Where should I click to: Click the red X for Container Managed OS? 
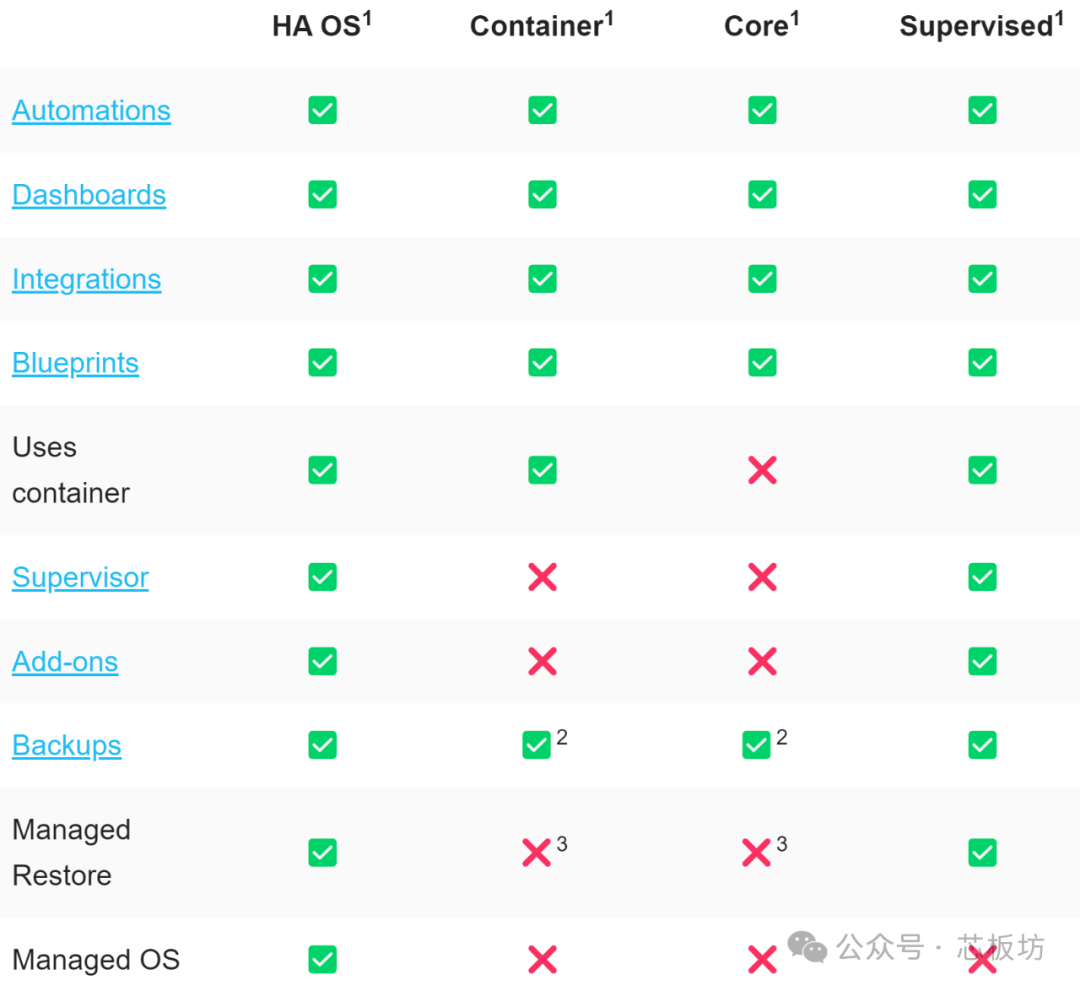tap(542, 959)
